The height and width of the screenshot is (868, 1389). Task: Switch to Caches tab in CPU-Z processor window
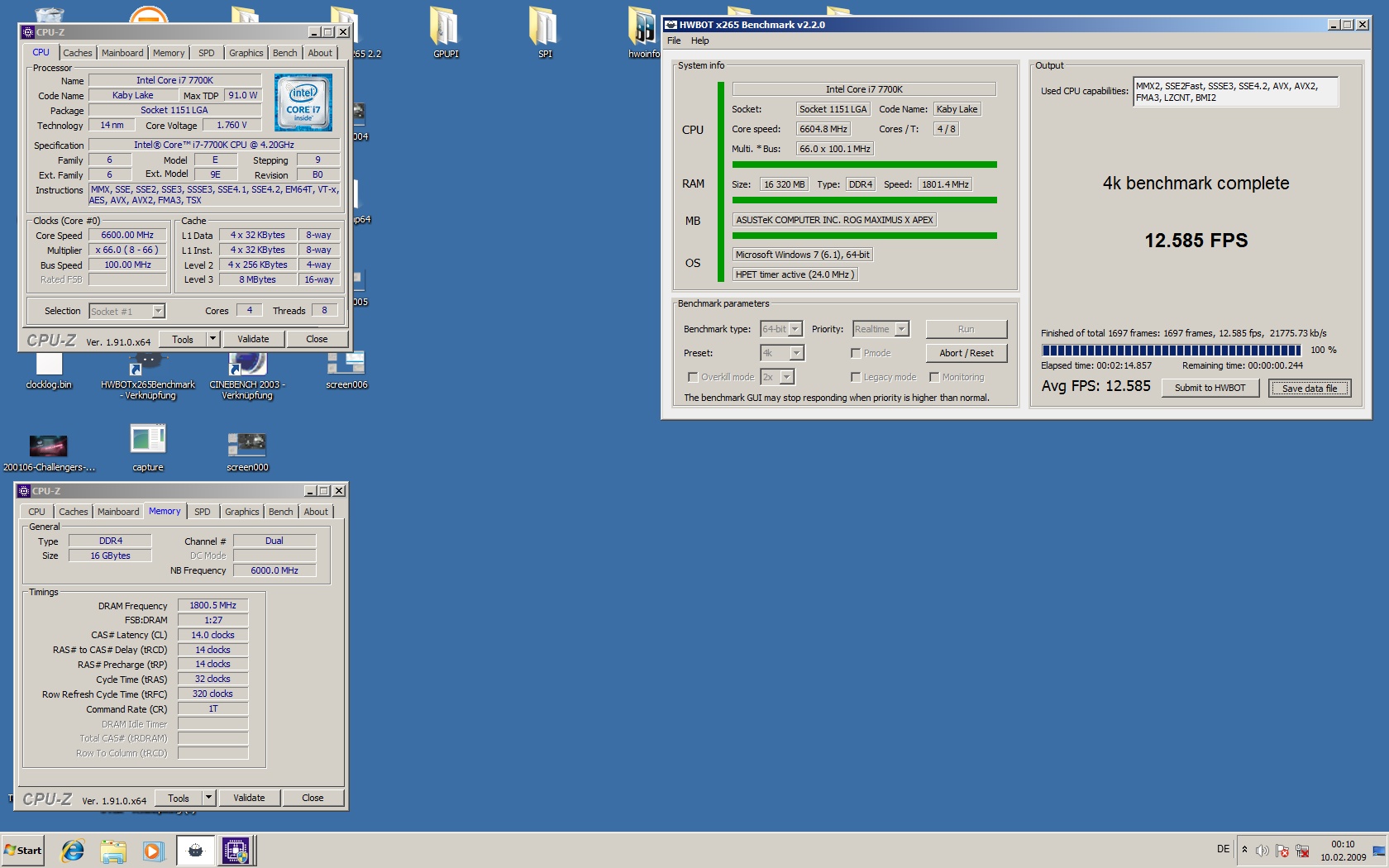[78, 53]
